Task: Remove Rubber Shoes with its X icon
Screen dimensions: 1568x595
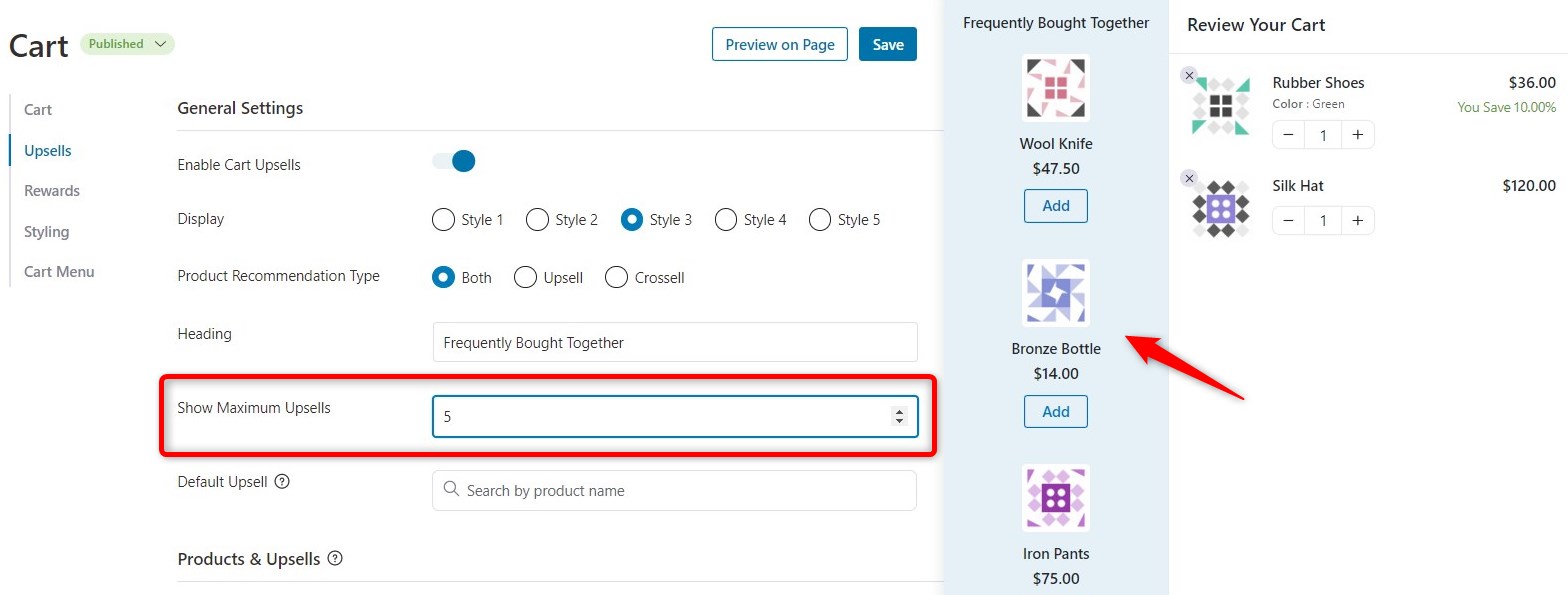Action: click(1188, 75)
